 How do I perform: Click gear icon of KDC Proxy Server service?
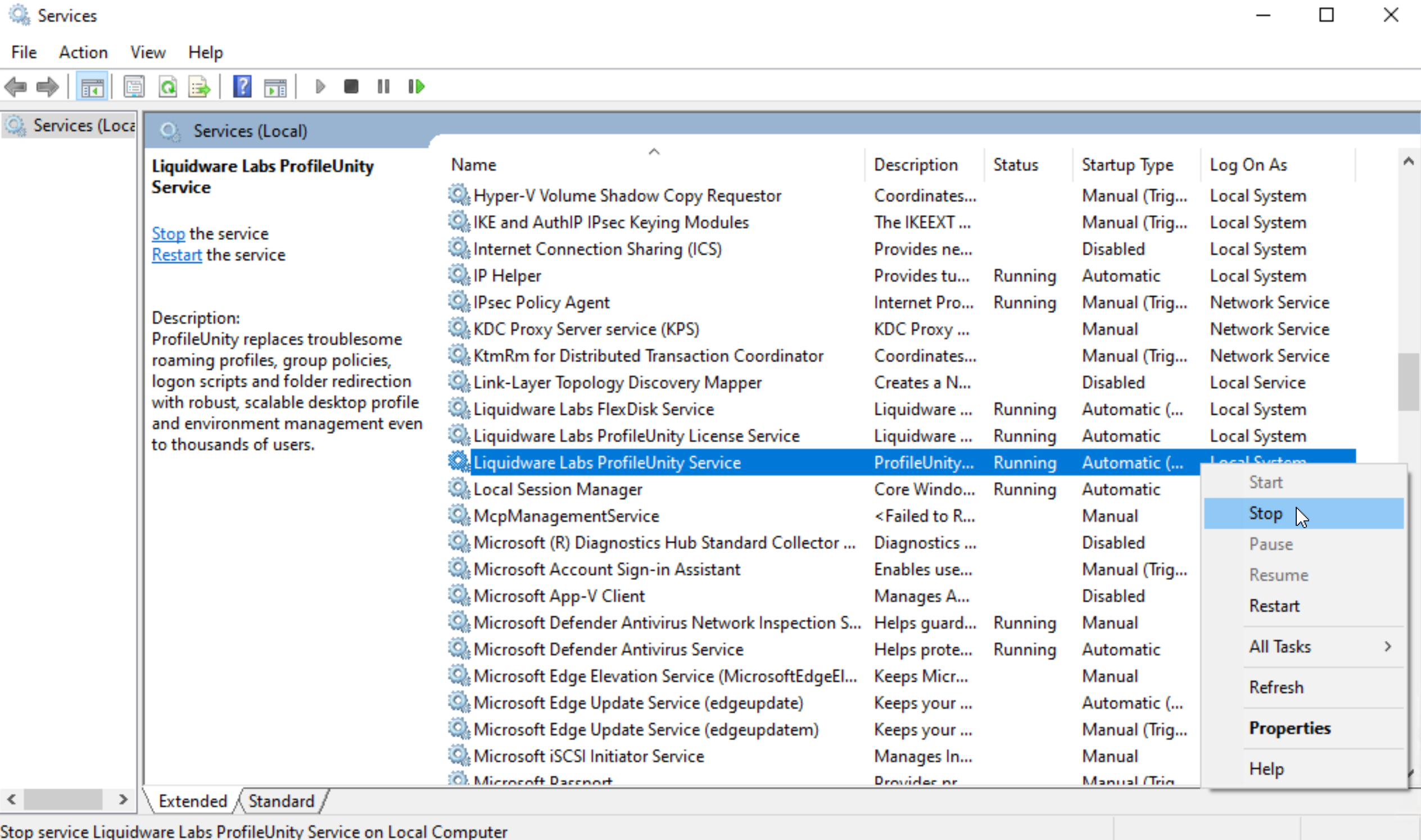[459, 329]
